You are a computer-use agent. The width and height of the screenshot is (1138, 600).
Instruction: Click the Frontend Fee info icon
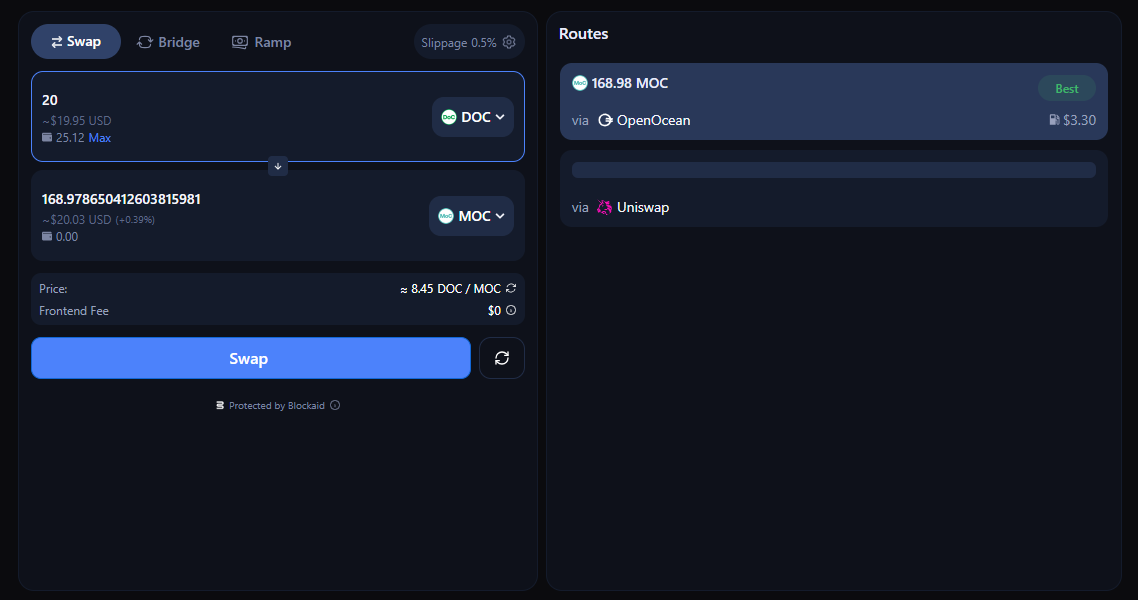click(511, 311)
